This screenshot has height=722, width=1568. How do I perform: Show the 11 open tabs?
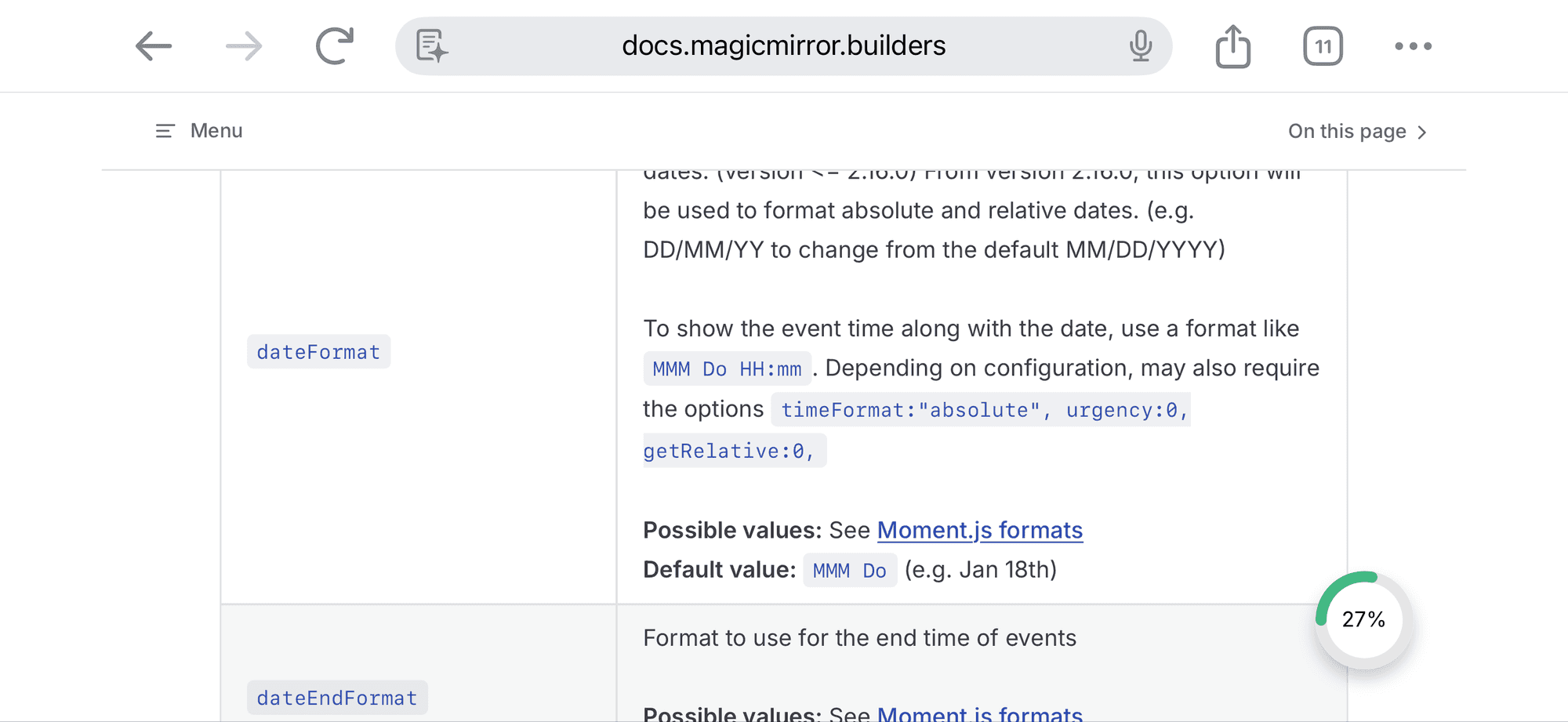(x=1323, y=46)
